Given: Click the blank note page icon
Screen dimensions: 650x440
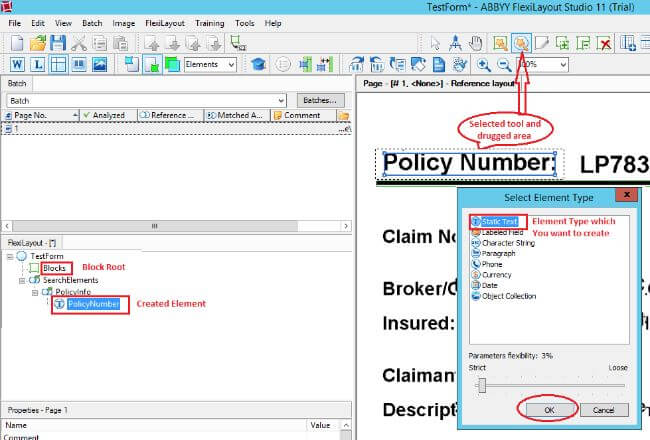Looking at the screenshot, I should click(541, 43).
